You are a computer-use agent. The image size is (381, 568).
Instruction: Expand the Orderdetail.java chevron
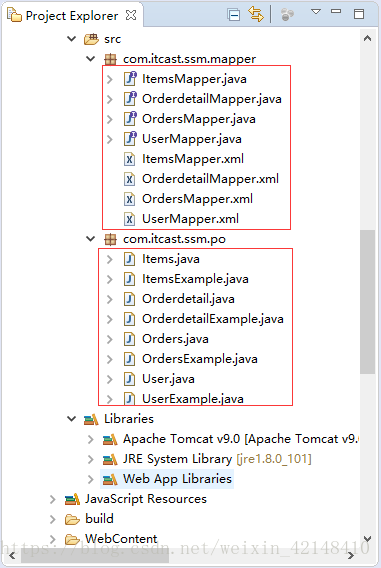point(110,299)
